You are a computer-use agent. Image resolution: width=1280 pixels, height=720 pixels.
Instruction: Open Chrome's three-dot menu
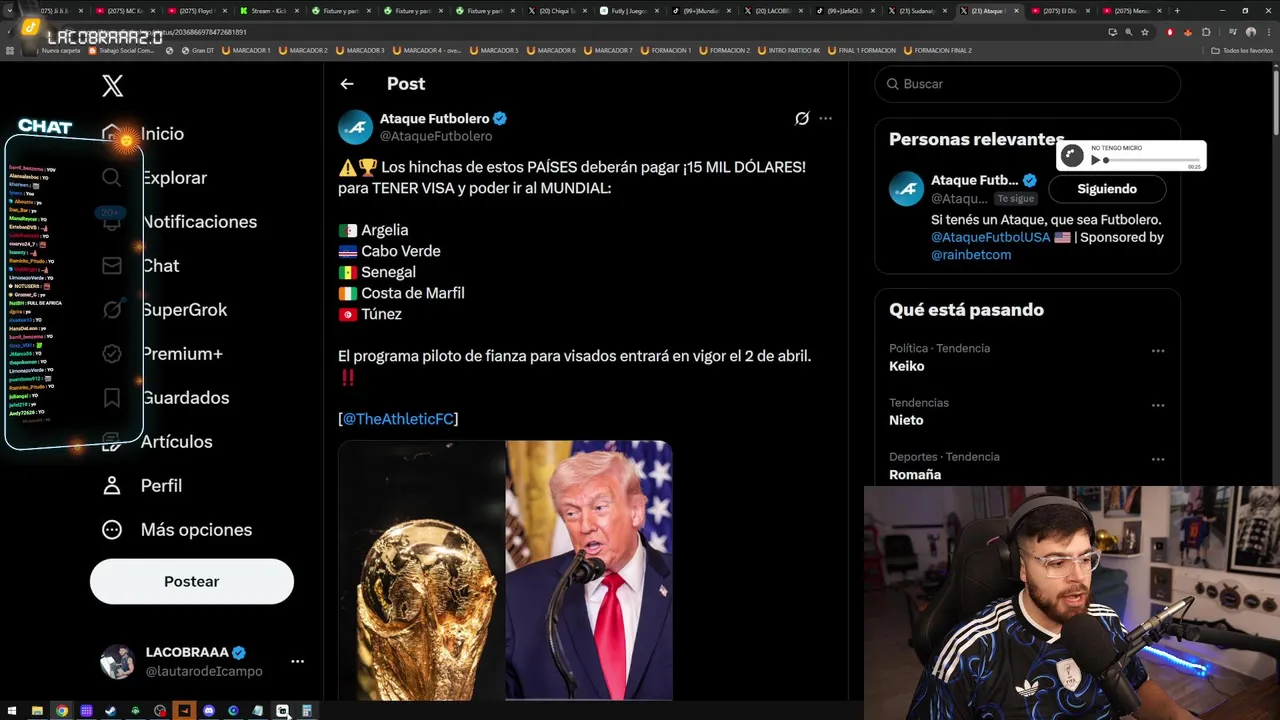coord(1267,32)
